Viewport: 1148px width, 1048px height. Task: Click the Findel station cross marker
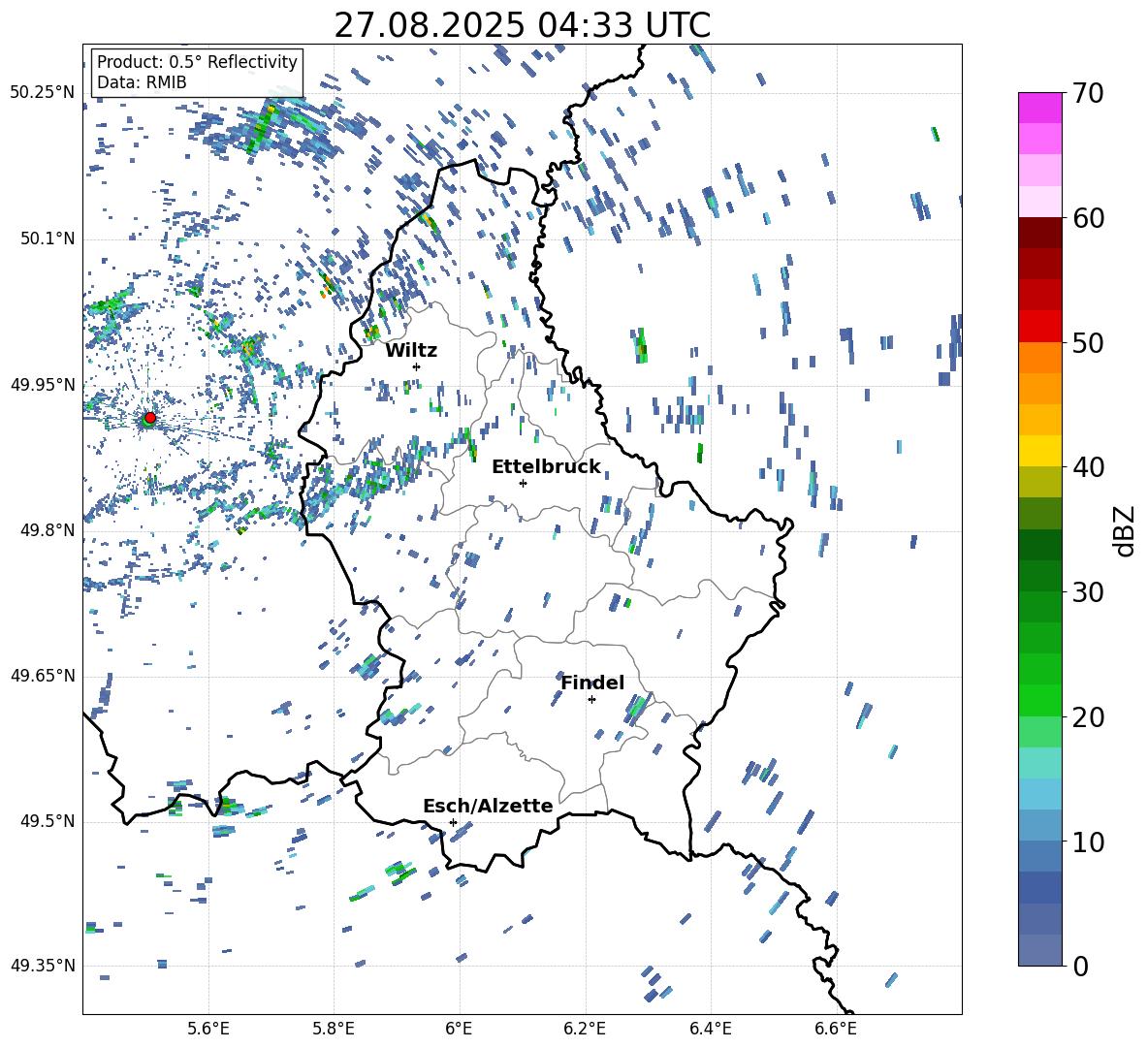(x=591, y=700)
